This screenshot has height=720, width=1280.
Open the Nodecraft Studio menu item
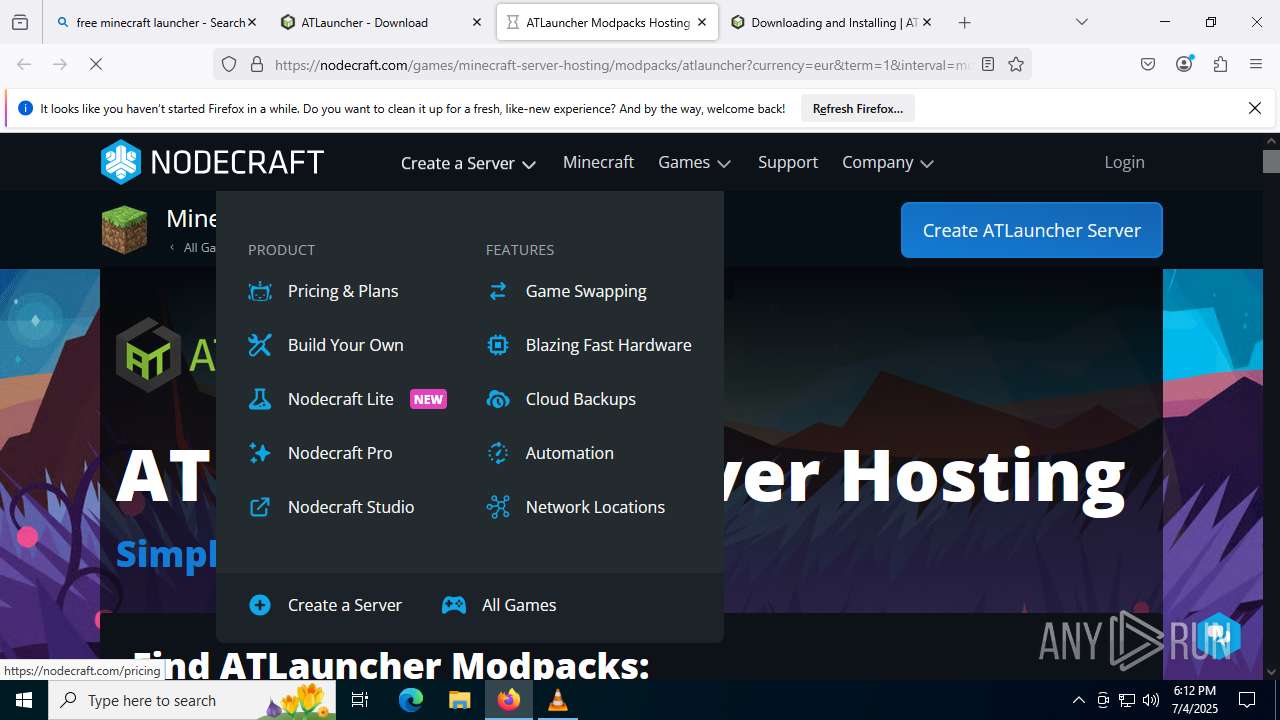(x=351, y=507)
